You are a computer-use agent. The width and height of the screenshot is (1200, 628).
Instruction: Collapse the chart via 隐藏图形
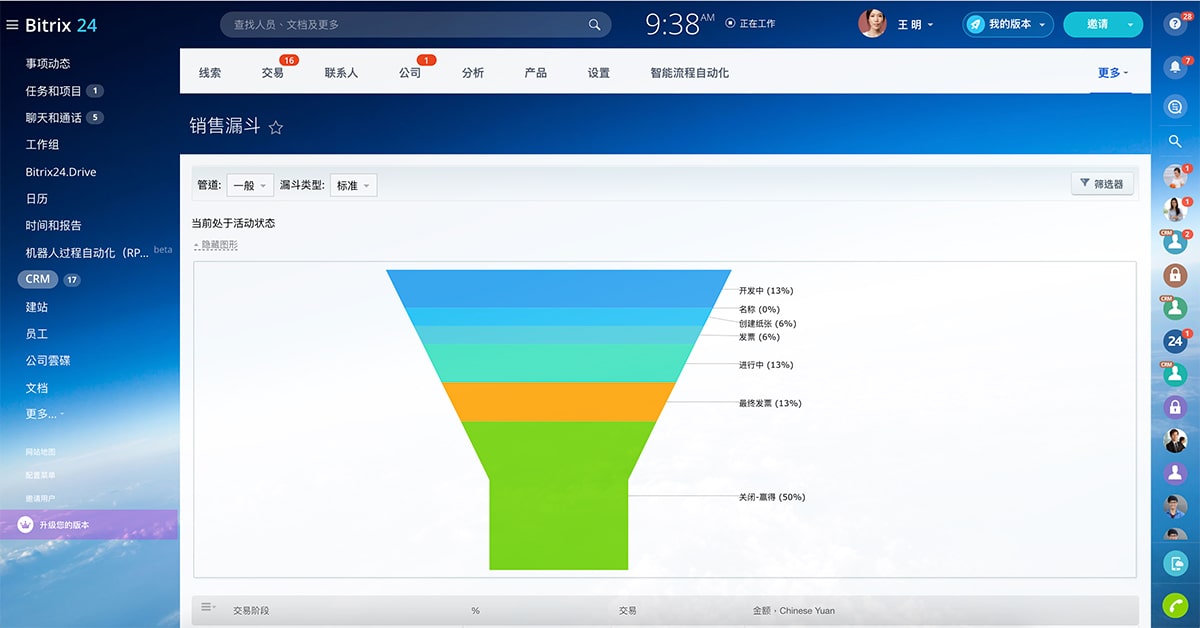coord(214,245)
